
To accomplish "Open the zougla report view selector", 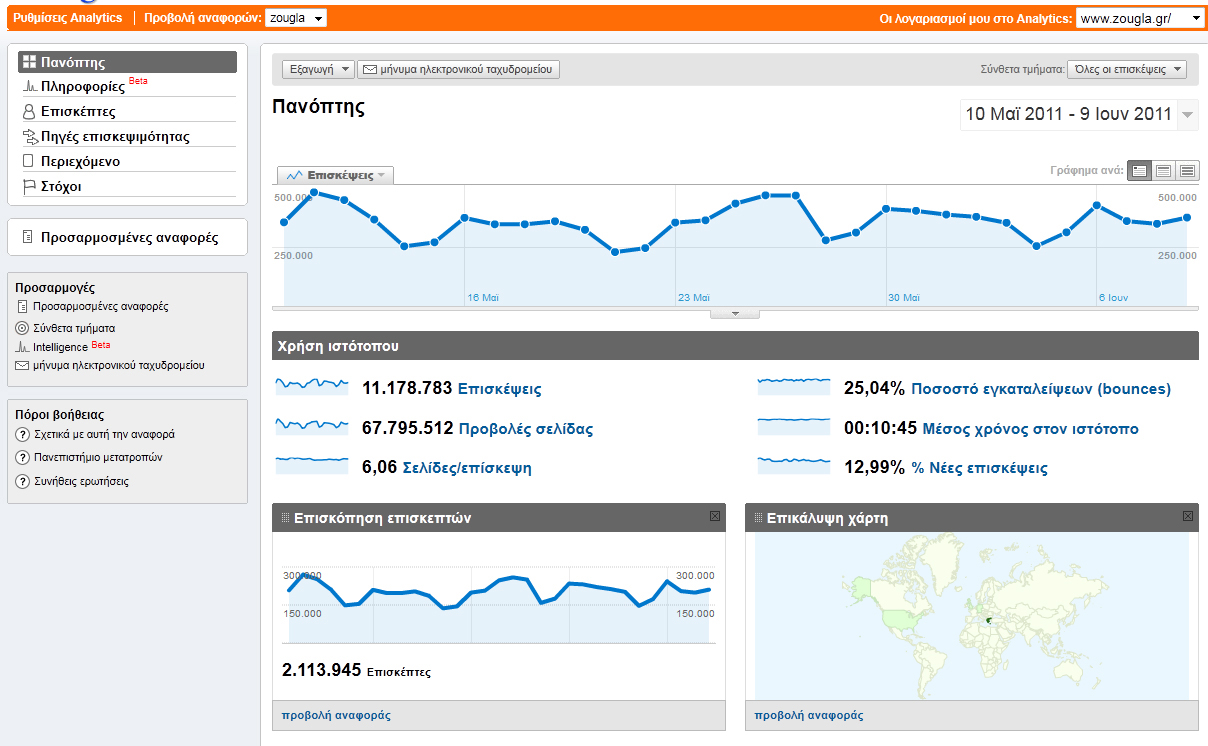I will click(x=297, y=18).
